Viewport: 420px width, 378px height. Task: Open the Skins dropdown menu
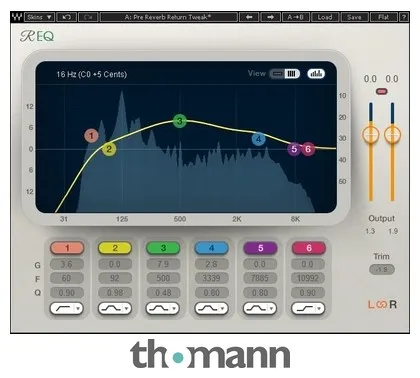tap(40, 17)
